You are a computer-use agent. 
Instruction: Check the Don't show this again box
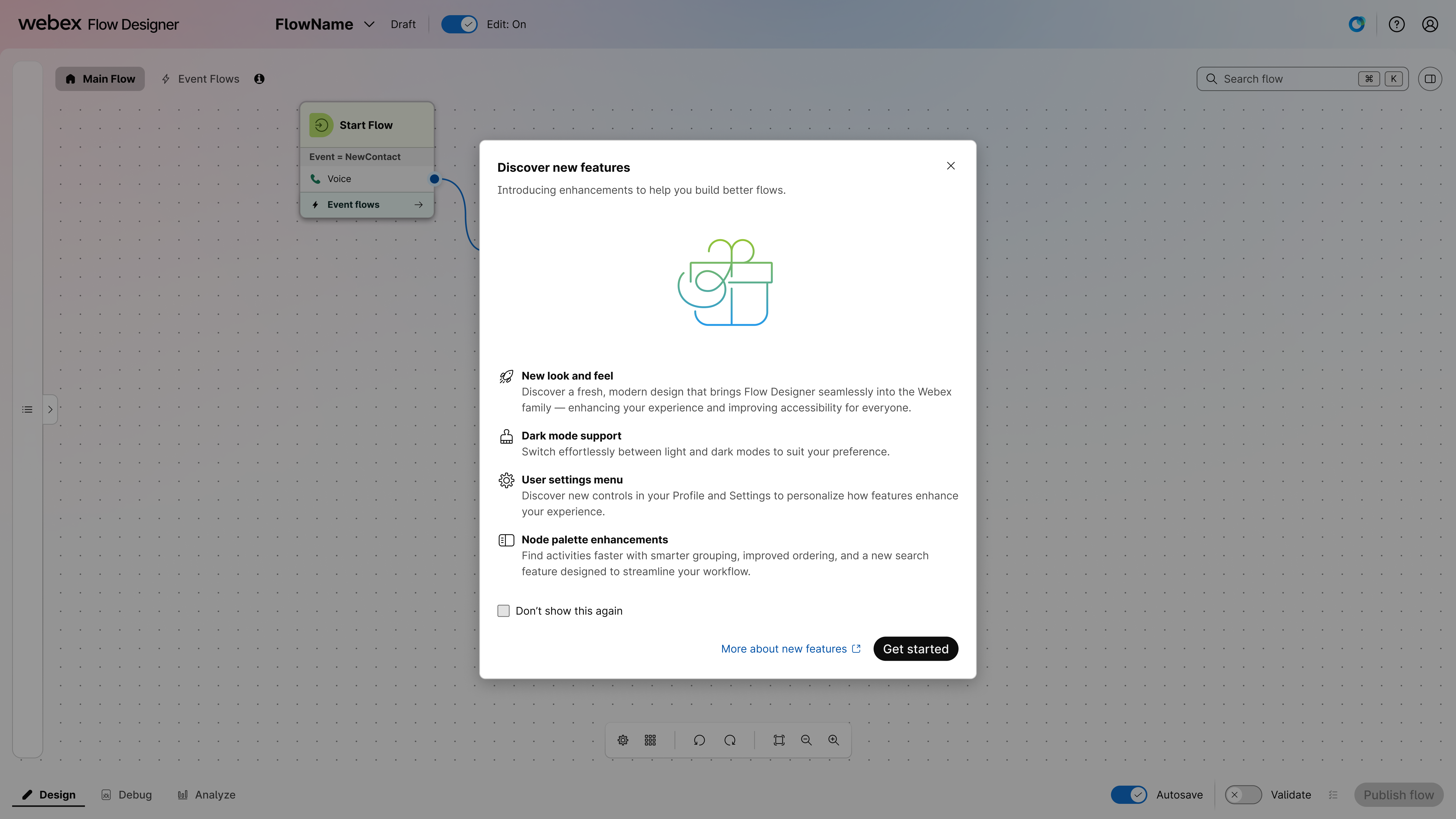pos(503,610)
